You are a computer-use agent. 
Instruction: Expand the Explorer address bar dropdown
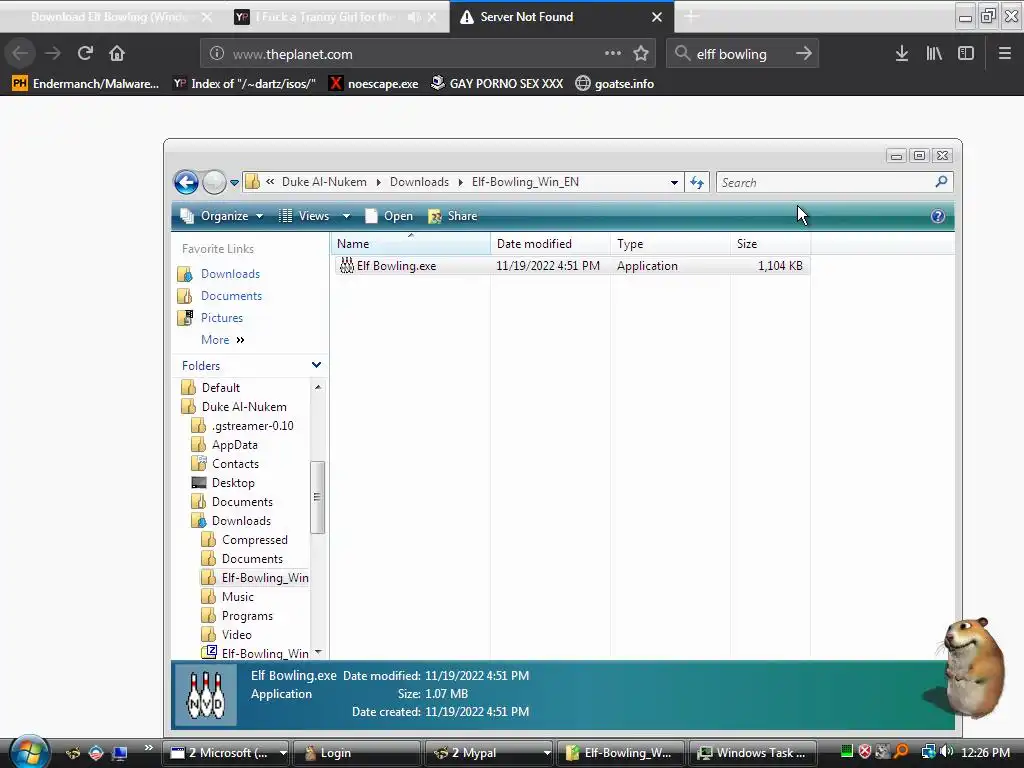tap(674, 182)
